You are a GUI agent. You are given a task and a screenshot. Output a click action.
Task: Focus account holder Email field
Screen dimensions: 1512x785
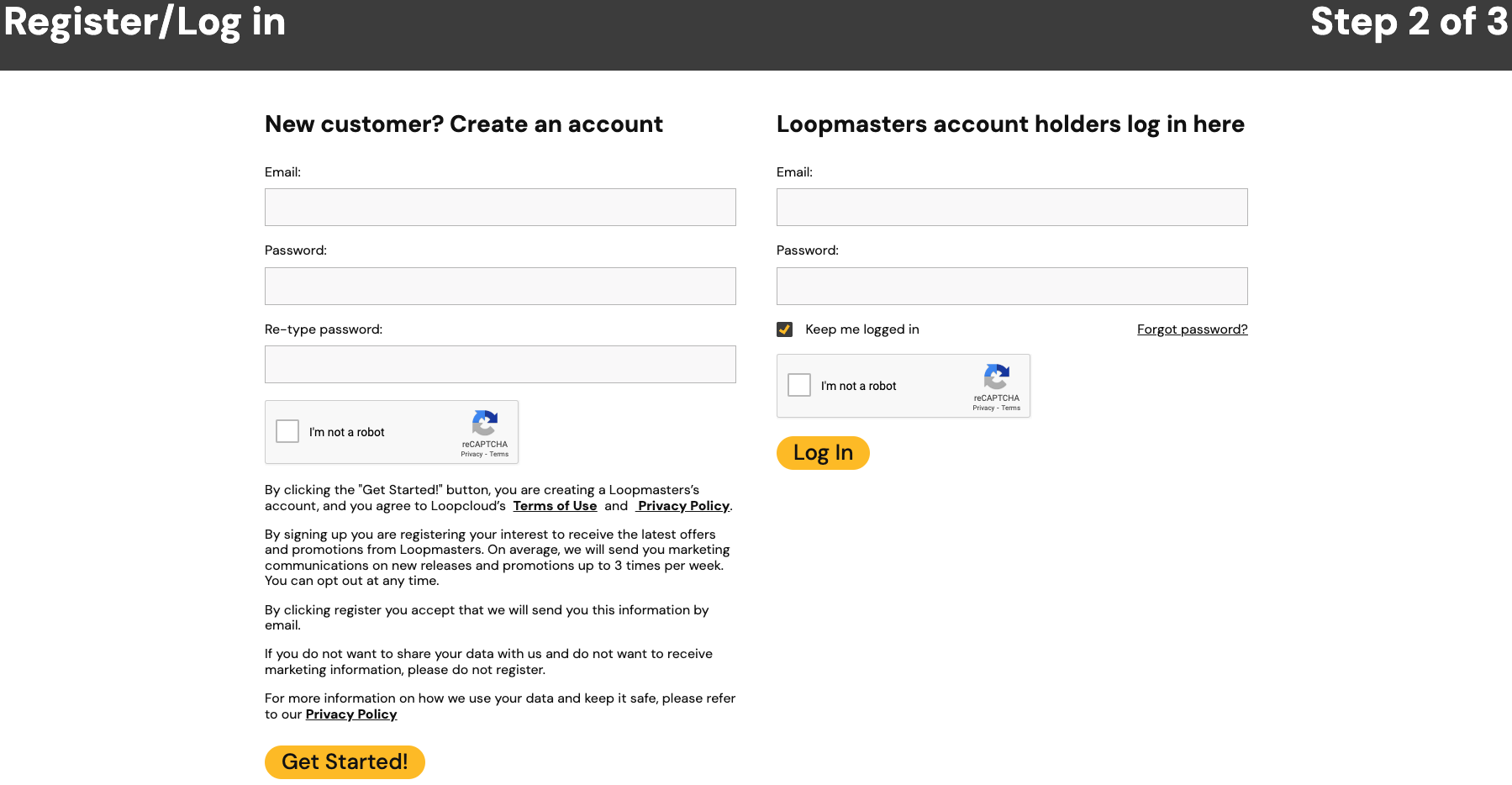[1012, 208]
